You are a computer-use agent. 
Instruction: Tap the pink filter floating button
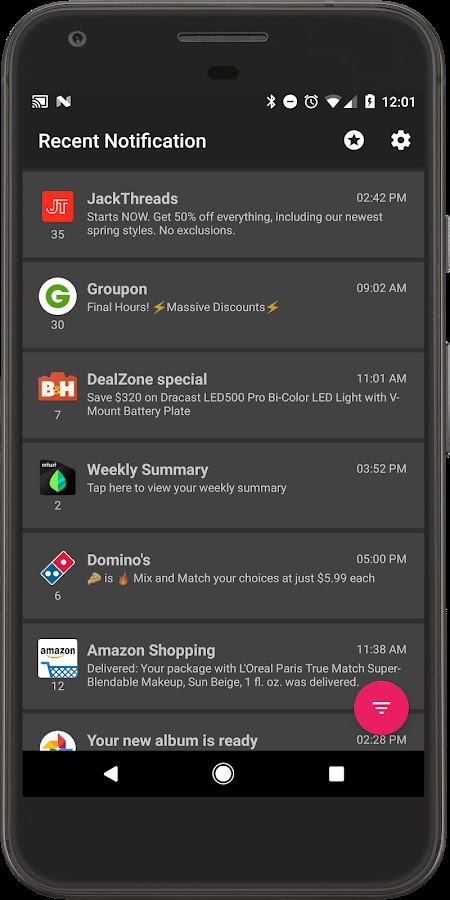(x=381, y=708)
